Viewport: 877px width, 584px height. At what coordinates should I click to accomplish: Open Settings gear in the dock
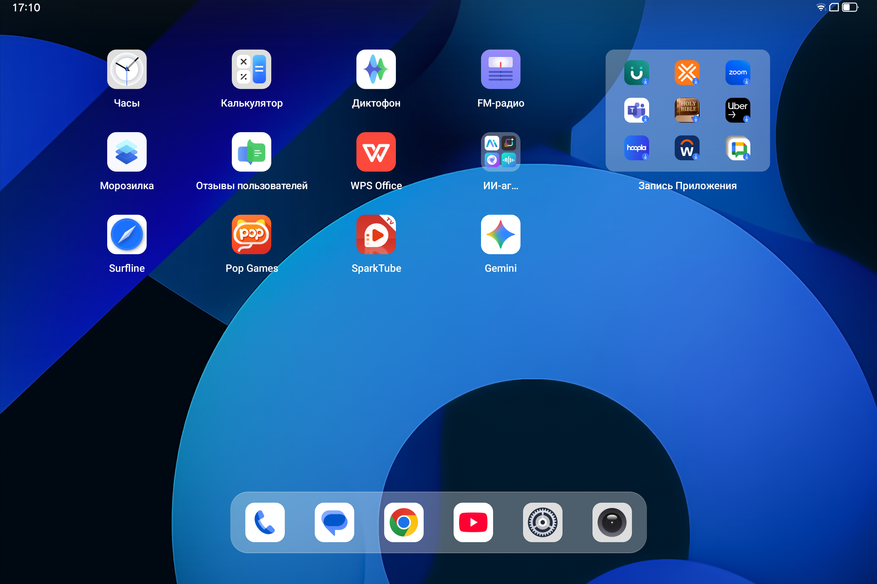543,522
